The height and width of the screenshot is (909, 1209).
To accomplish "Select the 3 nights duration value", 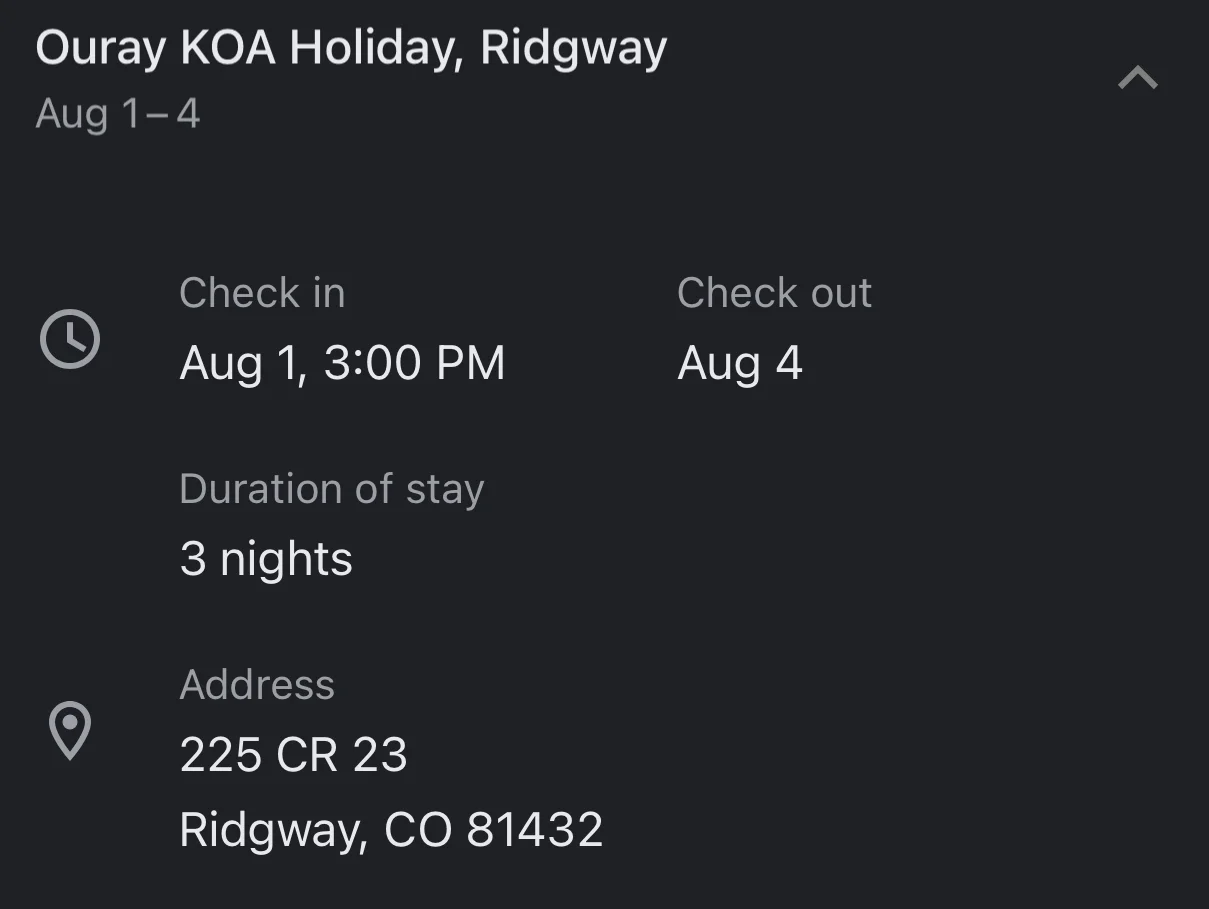I will click(266, 558).
